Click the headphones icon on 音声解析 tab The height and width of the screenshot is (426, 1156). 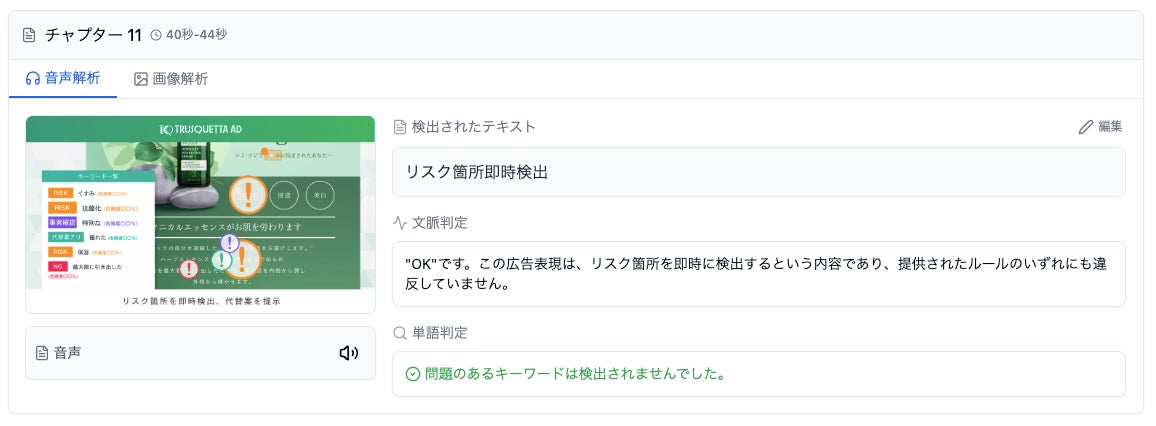click(x=33, y=78)
